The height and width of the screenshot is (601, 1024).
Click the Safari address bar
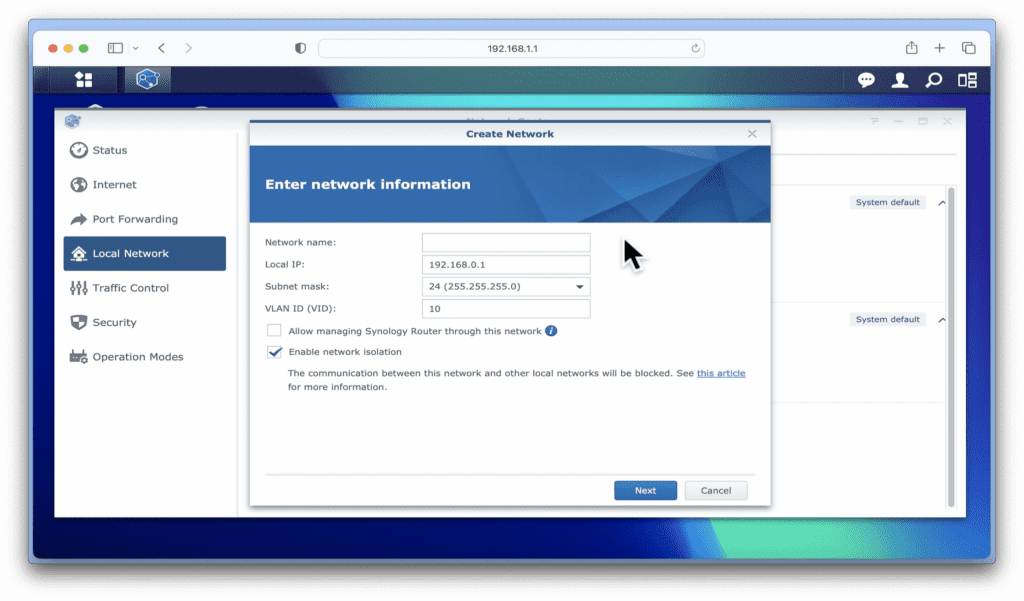(511, 48)
